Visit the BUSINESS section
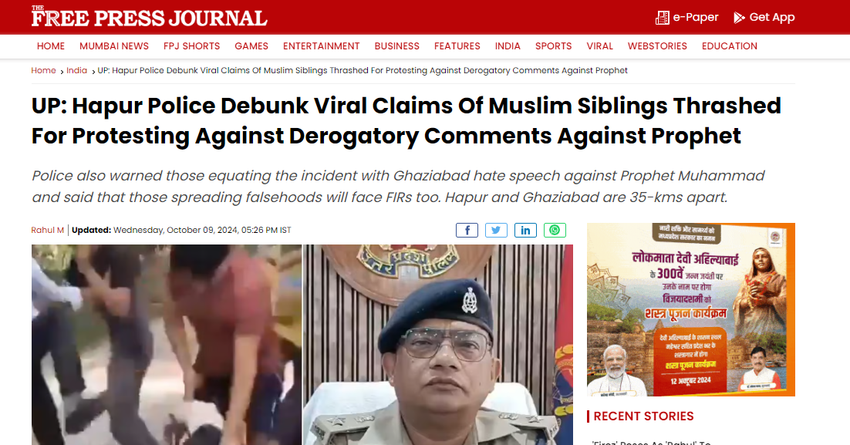The height and width of the screenshot is (445, 850). coord(397,46)
